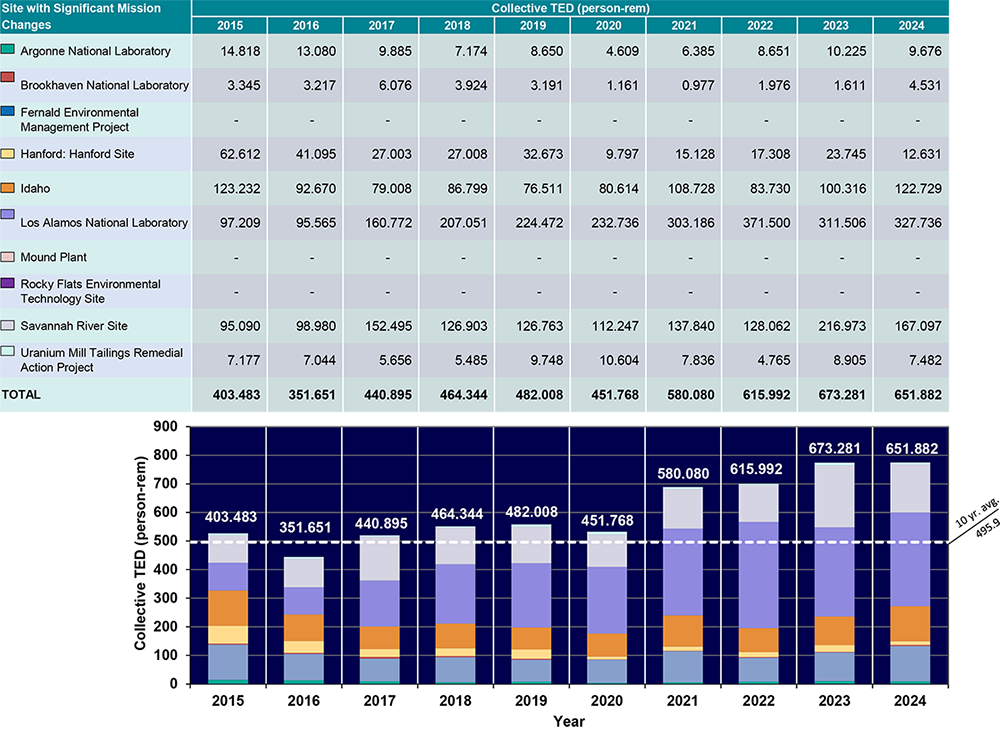Select the 2015 column header

228,26
